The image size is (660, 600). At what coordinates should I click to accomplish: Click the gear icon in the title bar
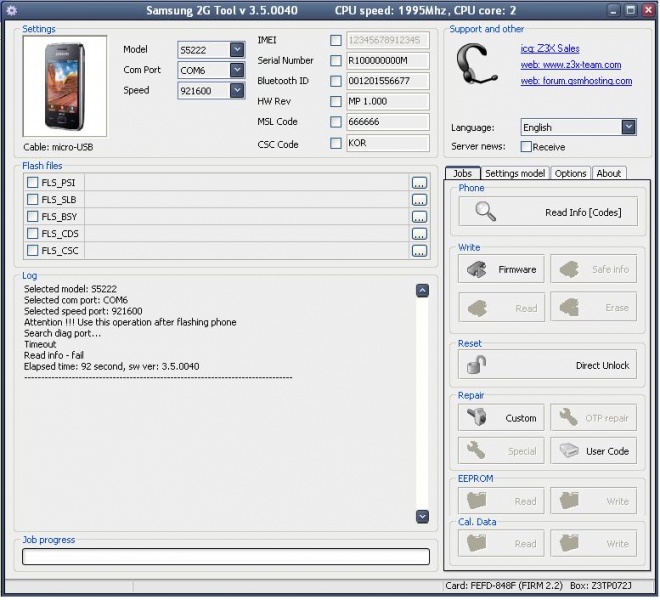pyautogui.click(x=12, y=11)
